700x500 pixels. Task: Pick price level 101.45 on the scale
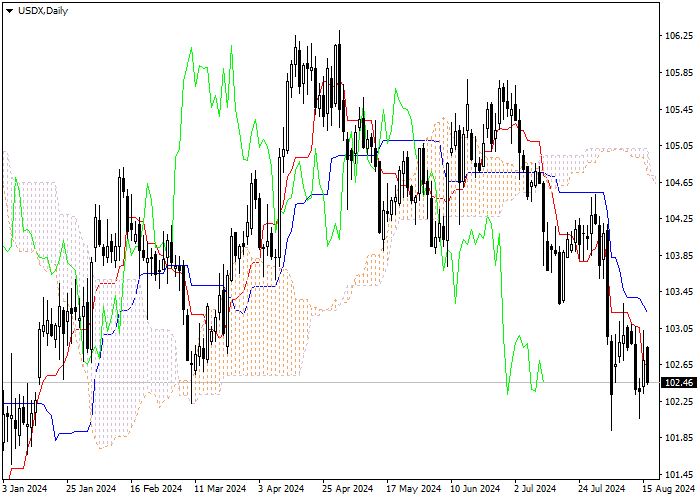tap(679, 475)
